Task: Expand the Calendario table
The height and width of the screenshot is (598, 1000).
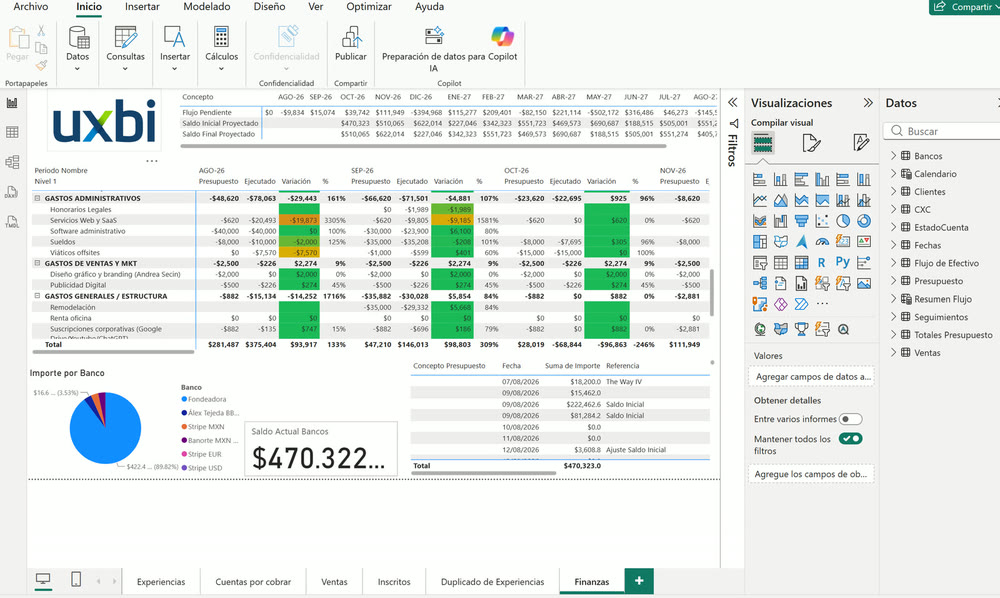Action: point(893,173)
